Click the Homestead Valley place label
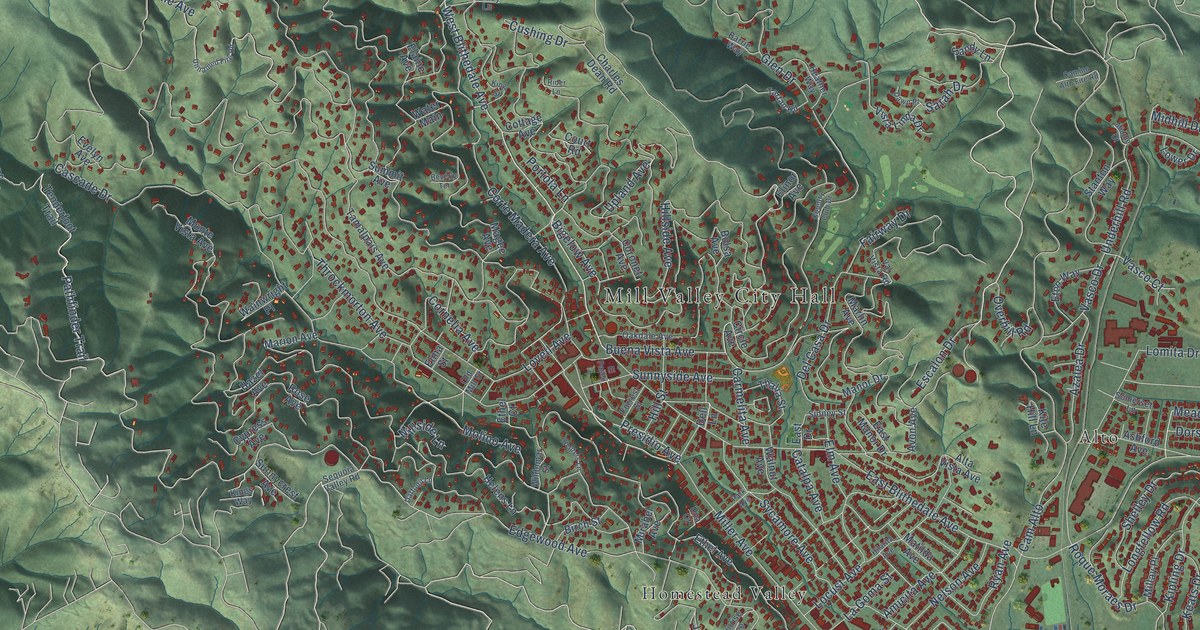This screenshot has width=1200, height=630. click(x=723, y=594)
